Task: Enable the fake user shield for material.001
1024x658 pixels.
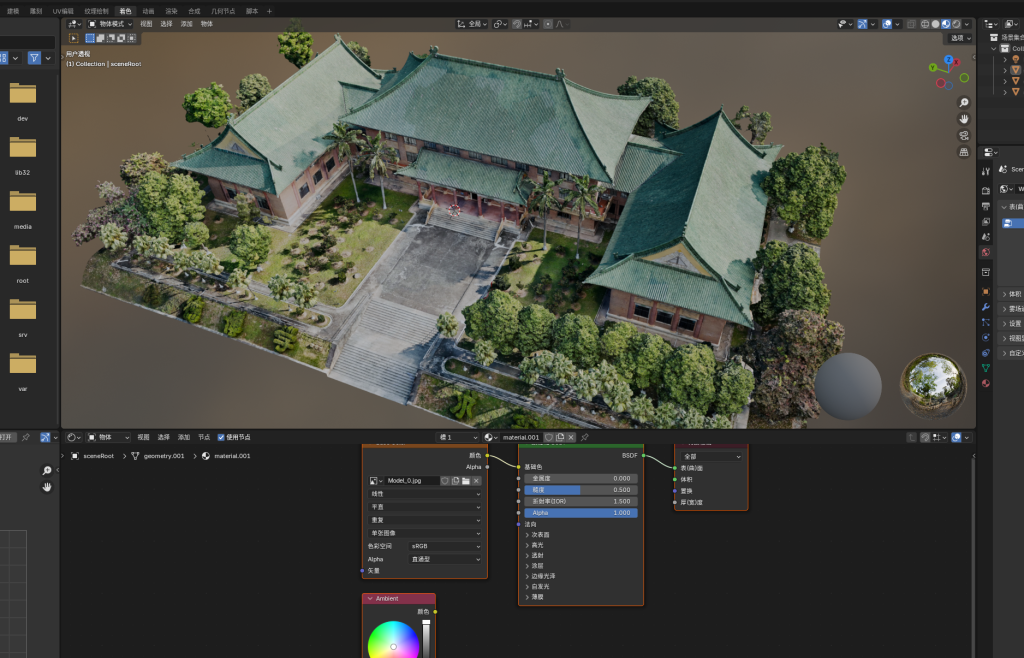Action: [549, 437]
